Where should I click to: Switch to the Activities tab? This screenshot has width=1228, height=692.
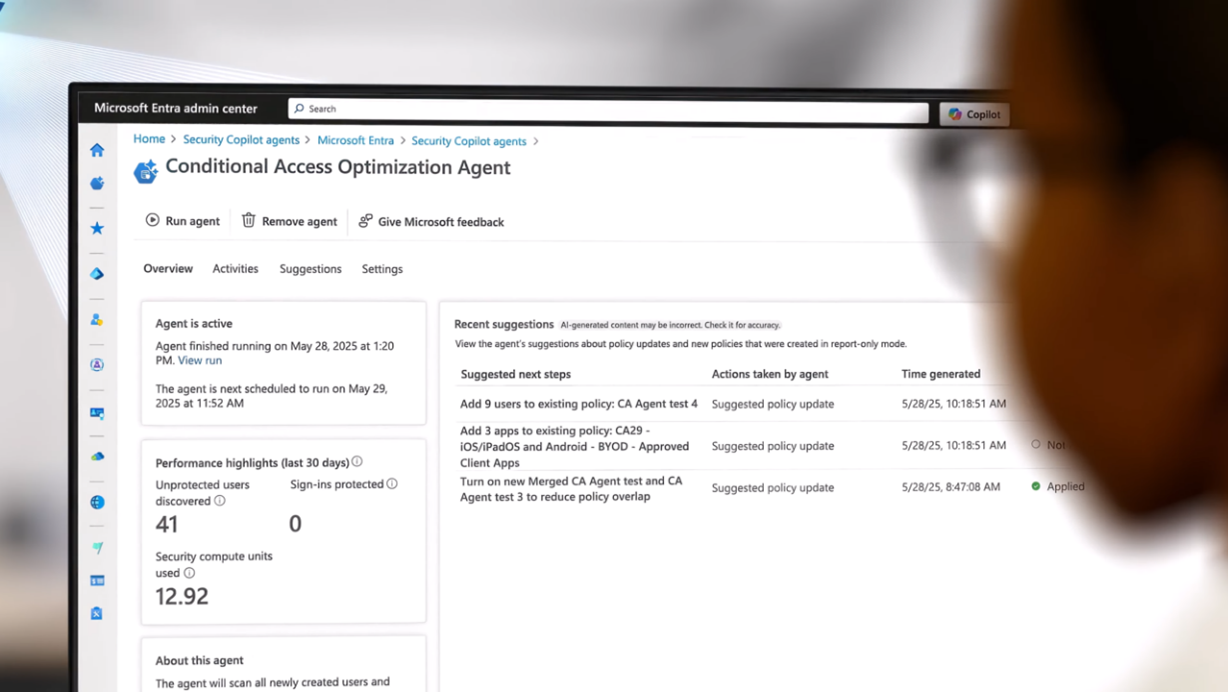coord(235,269)
